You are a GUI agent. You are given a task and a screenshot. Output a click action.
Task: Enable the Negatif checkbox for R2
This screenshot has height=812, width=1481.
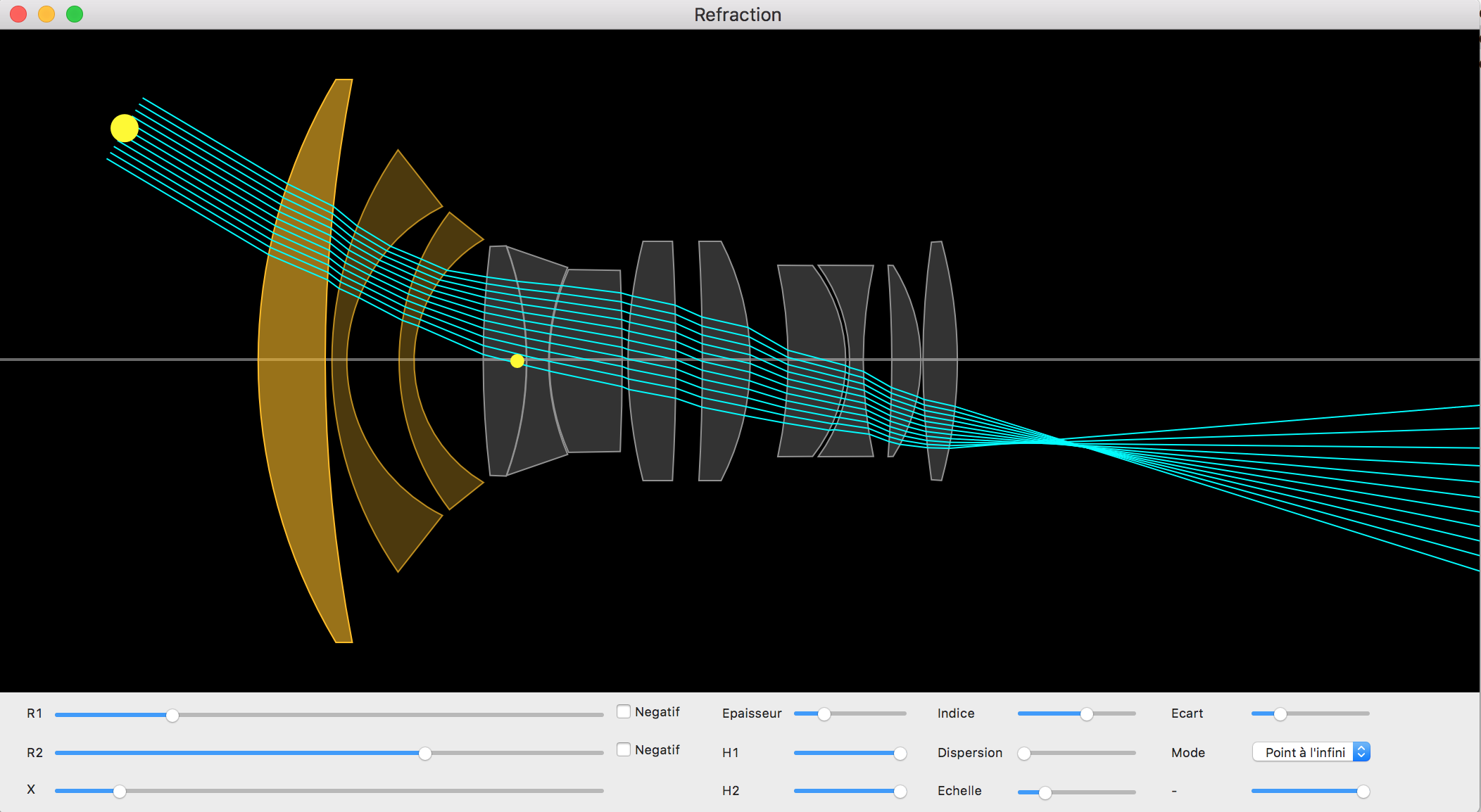point(624,749)
